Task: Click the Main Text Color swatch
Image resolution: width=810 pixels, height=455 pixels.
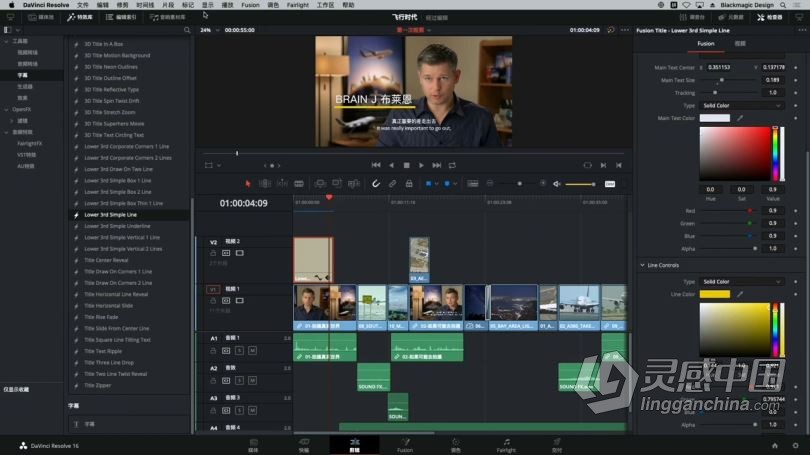Action: pyautogui.click(x=714, y=118)
